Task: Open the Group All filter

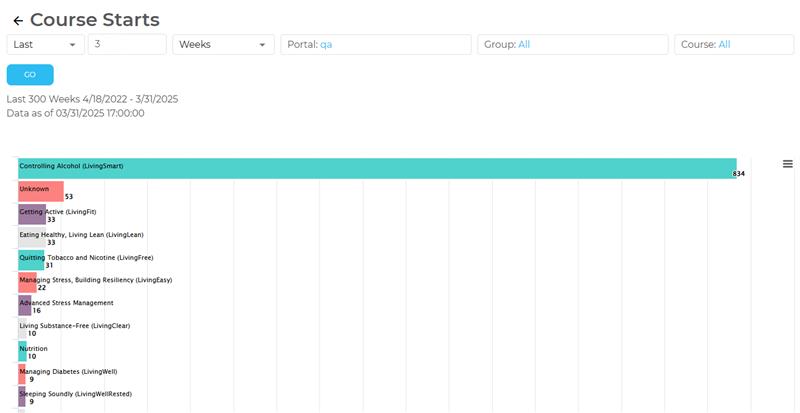Action: pos(572,45)
